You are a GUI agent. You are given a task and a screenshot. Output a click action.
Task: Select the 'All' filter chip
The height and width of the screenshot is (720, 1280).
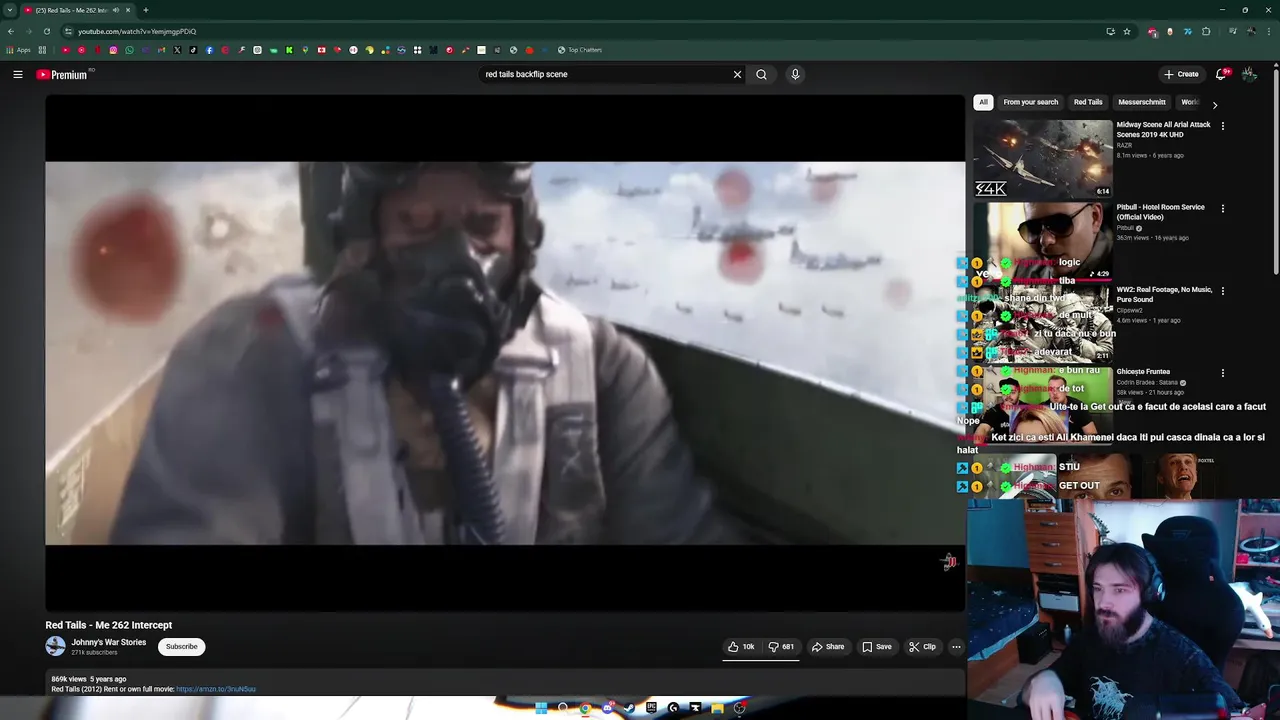coord(983,102)
